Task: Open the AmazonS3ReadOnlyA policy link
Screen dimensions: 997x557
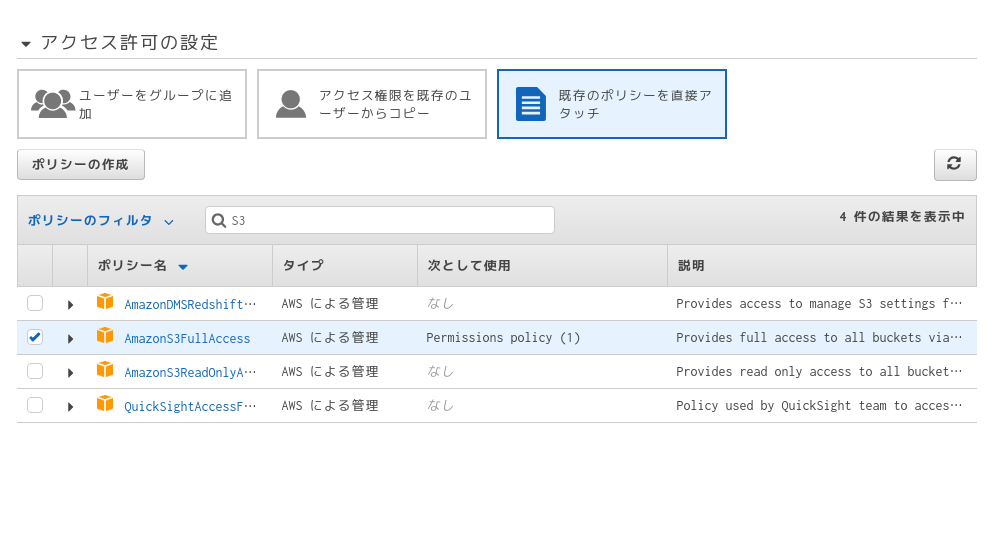Action: [x=190, y=373]
